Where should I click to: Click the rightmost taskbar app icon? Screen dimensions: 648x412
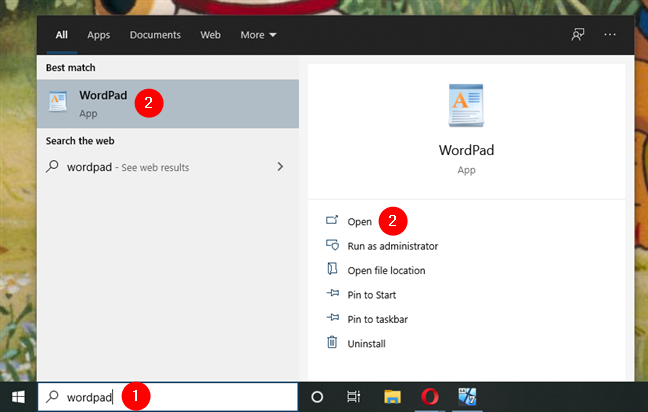[x=466, y=396]
